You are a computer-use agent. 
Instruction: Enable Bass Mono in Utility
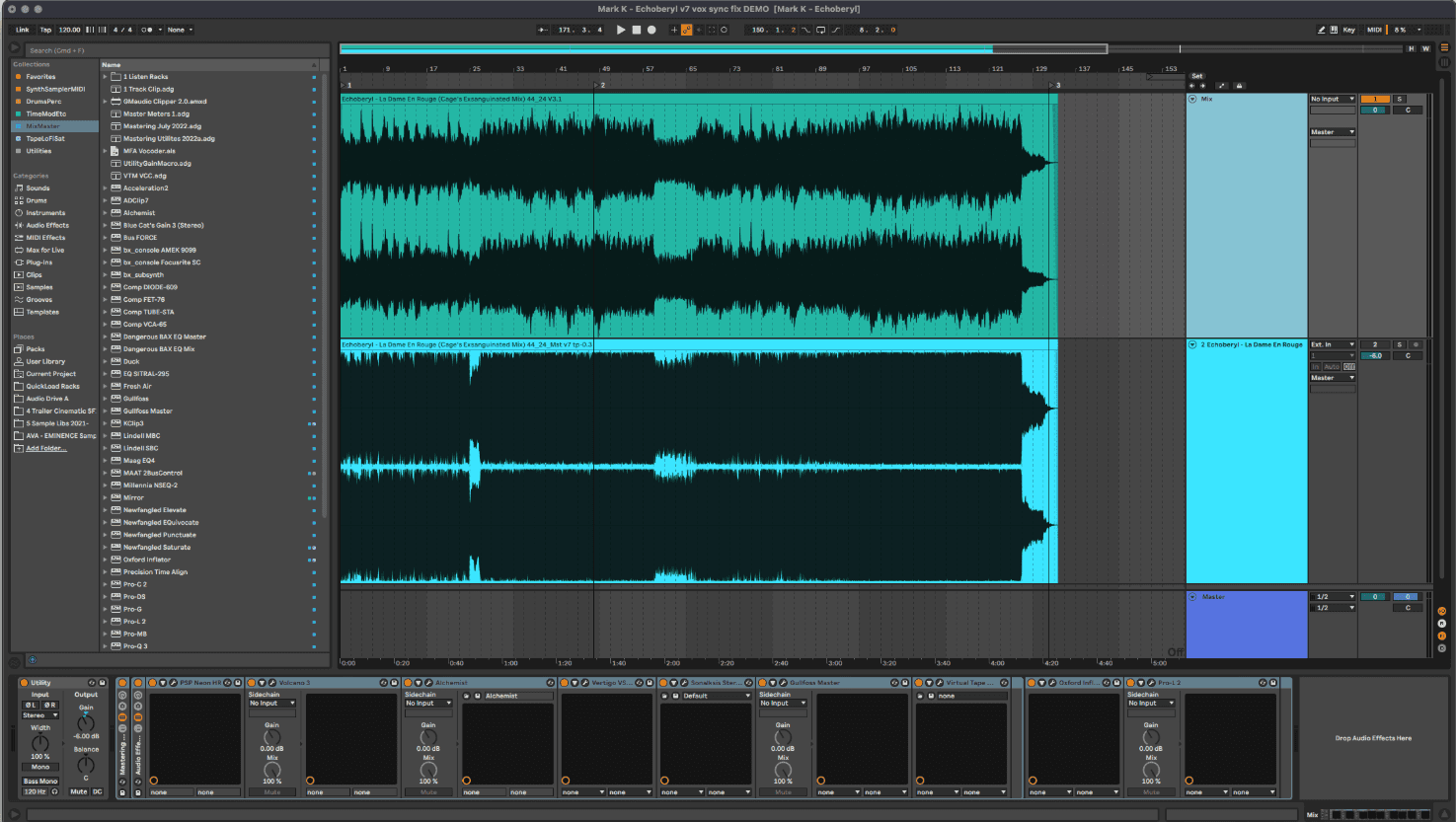(x=40, y=782)
